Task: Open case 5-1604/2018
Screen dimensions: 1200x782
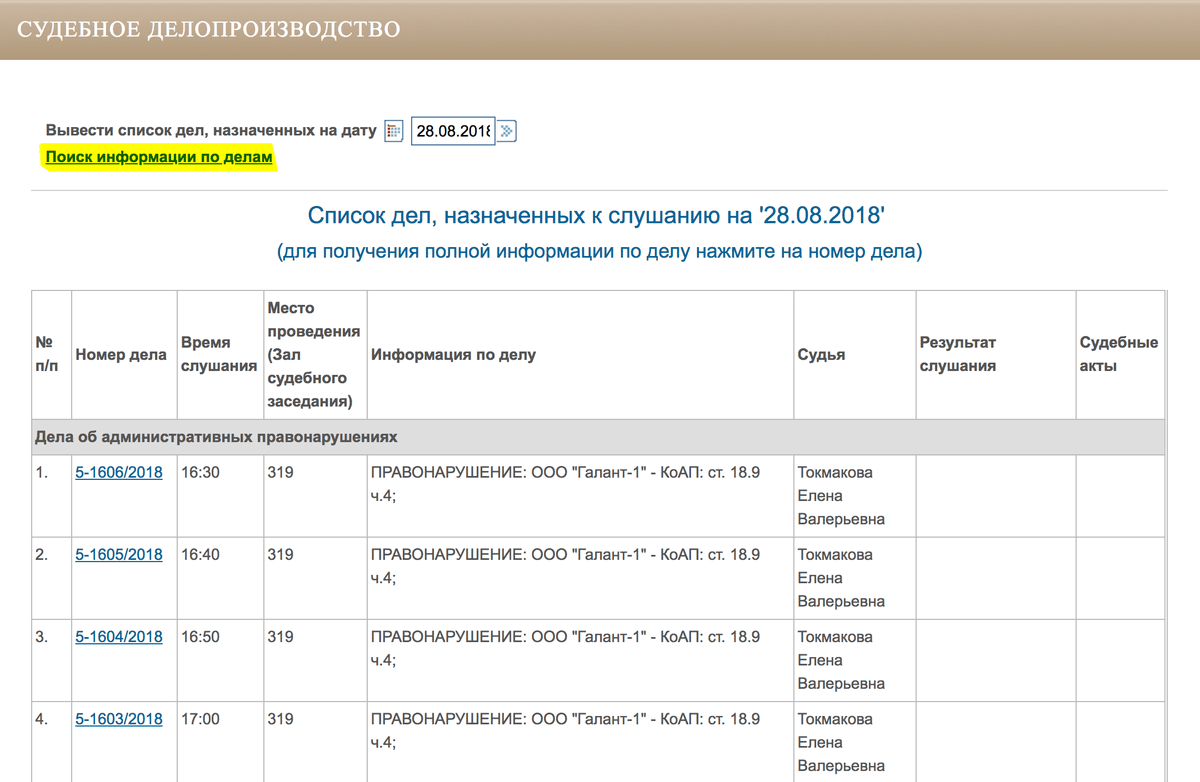Action: click(119, 636)
